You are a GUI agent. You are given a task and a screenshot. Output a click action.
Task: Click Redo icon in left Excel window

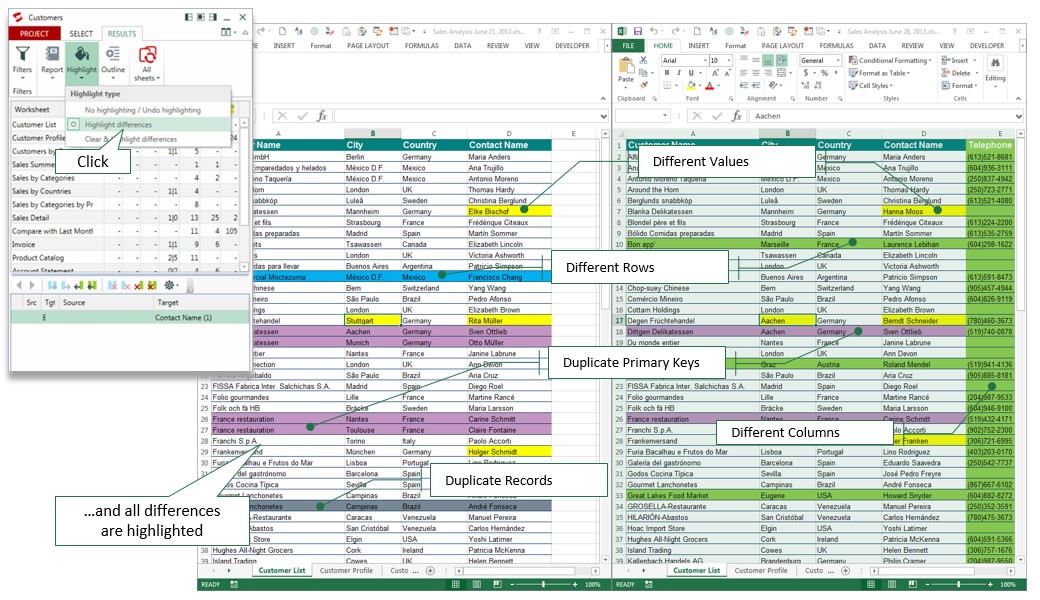pyautogui.click(x=261, y=31)
